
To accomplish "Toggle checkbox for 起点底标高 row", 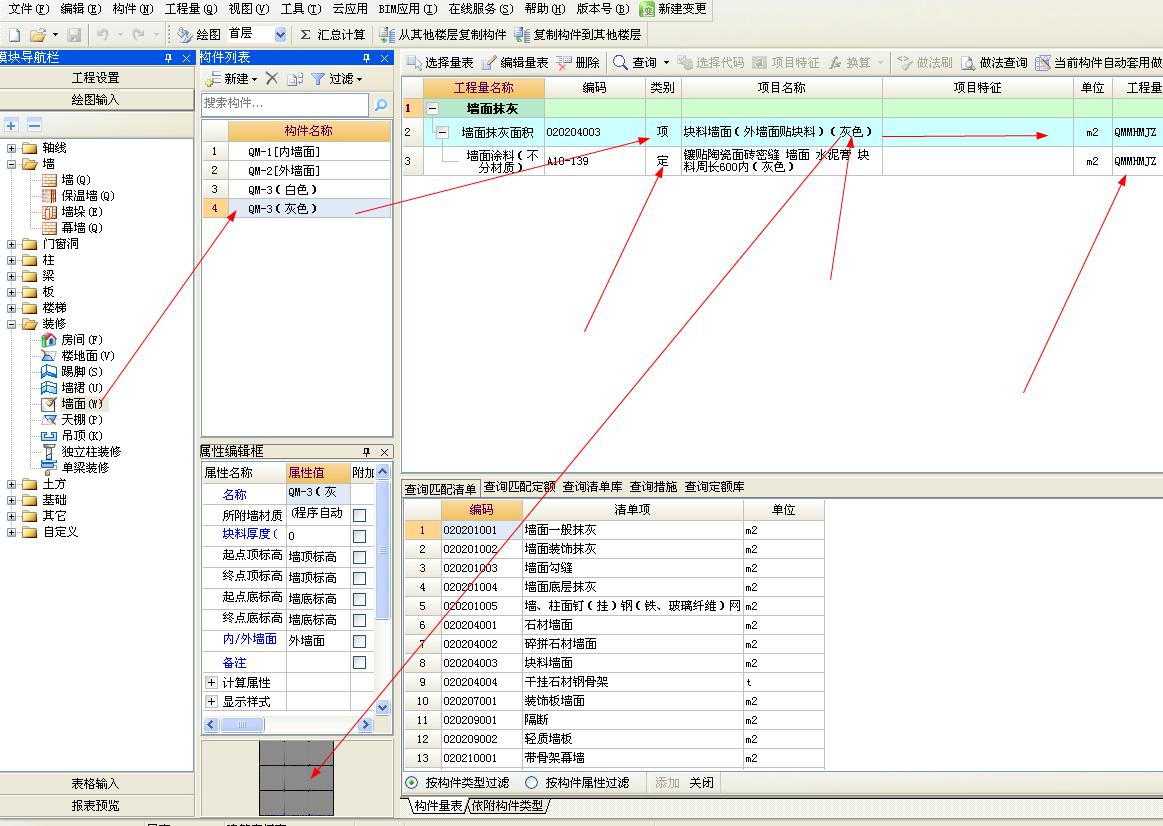I will [x=360, y=598].
